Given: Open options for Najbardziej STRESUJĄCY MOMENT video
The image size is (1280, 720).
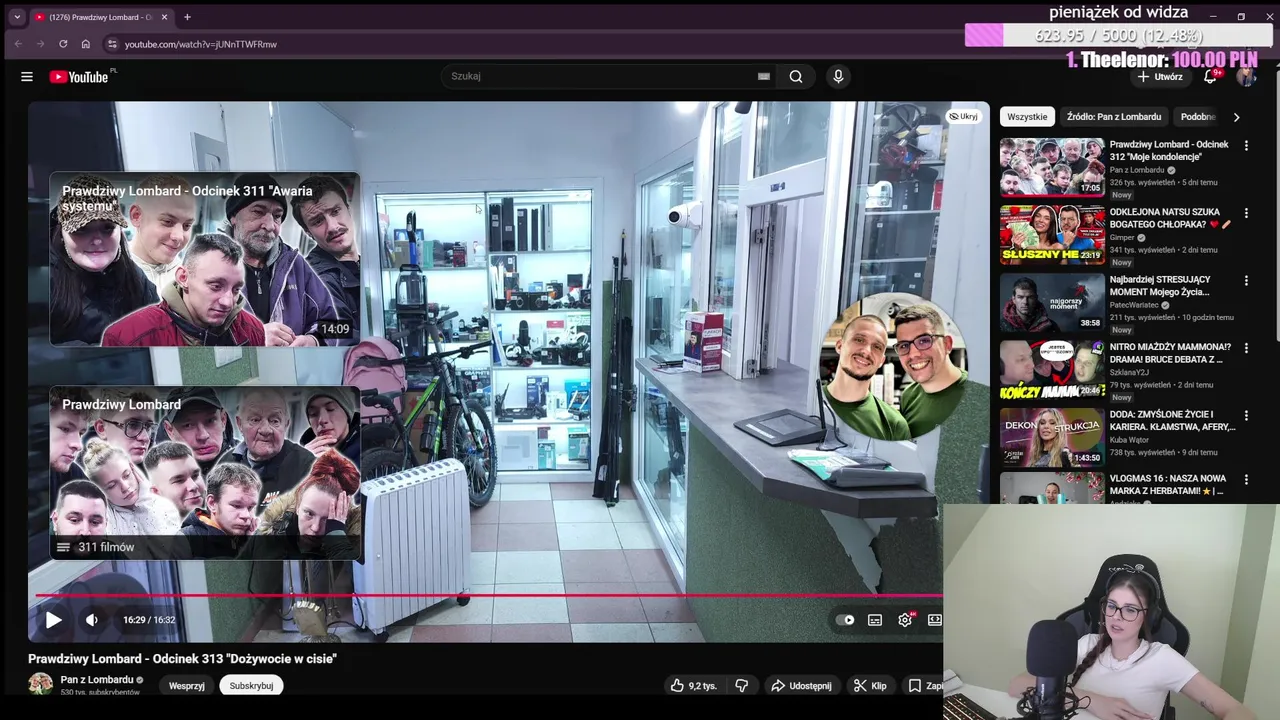Looking at the screenshot, I should click(1246, 281).
